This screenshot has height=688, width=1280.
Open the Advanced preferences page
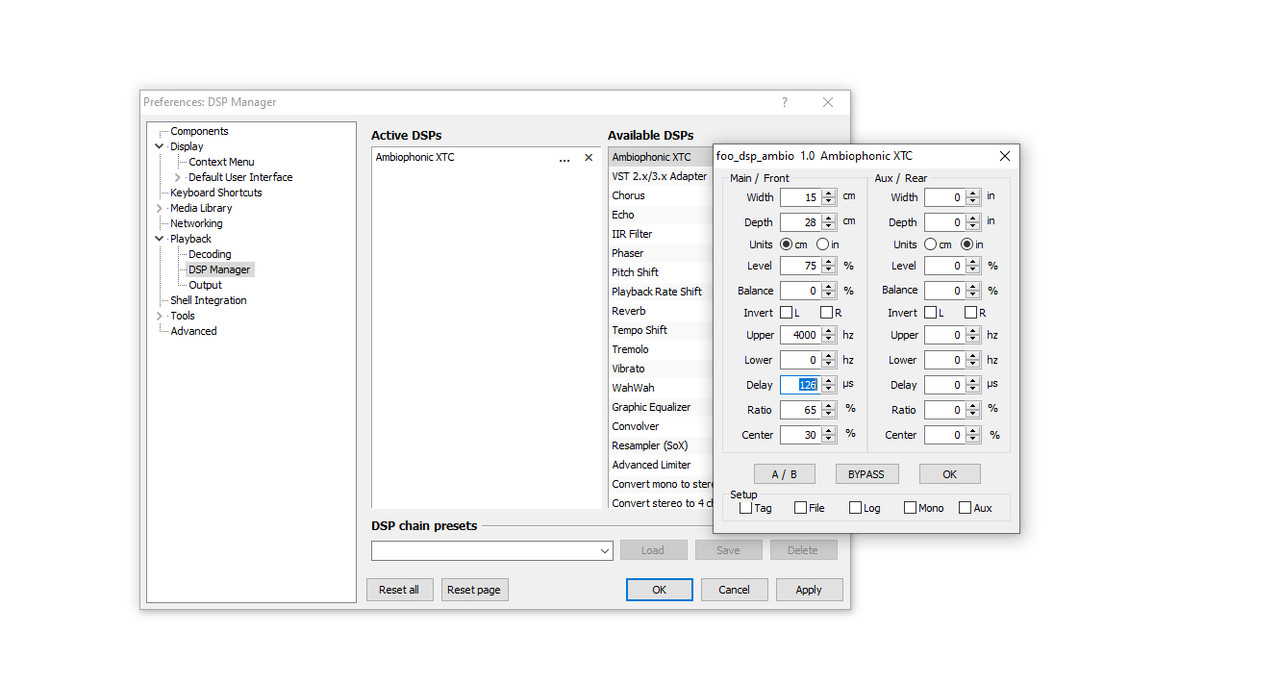click(193, 331)
